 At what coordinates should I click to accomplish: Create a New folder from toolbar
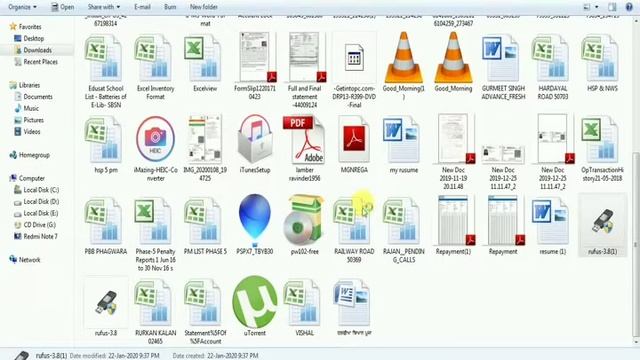coord(204,7)
